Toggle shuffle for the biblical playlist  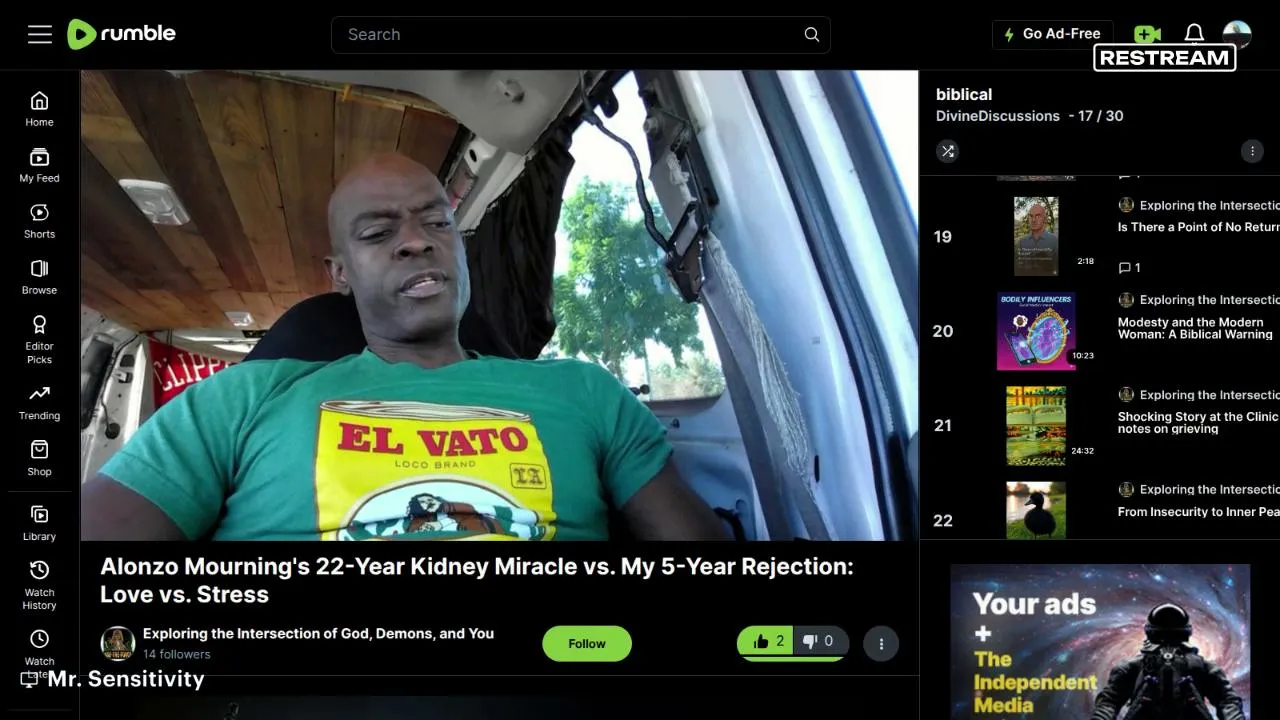click(x=947, y=151)
